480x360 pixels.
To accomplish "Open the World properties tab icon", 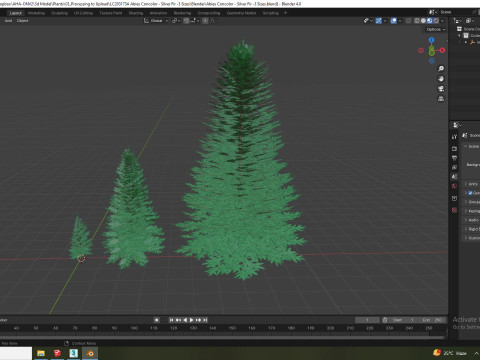I will pos(454,186).
